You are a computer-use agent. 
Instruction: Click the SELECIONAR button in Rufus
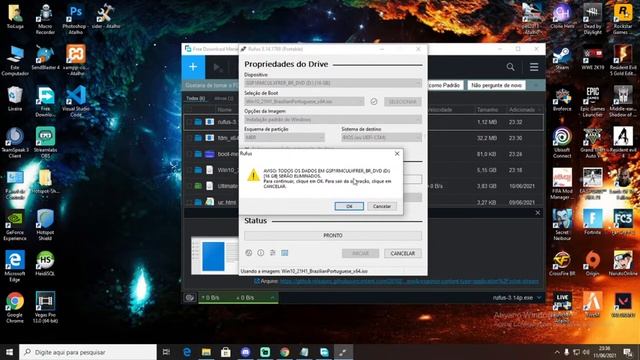(402, 102)
